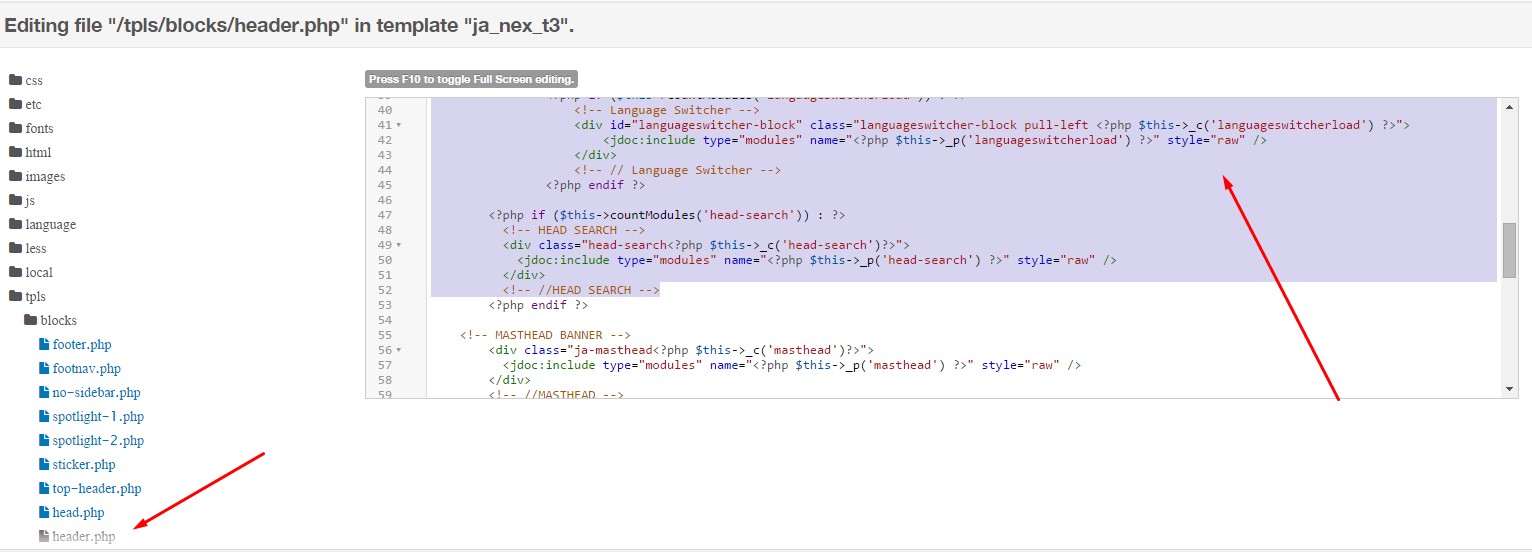Screen dimensions: 1532x552
Task: Click the language folder icon
Action: 15,224
